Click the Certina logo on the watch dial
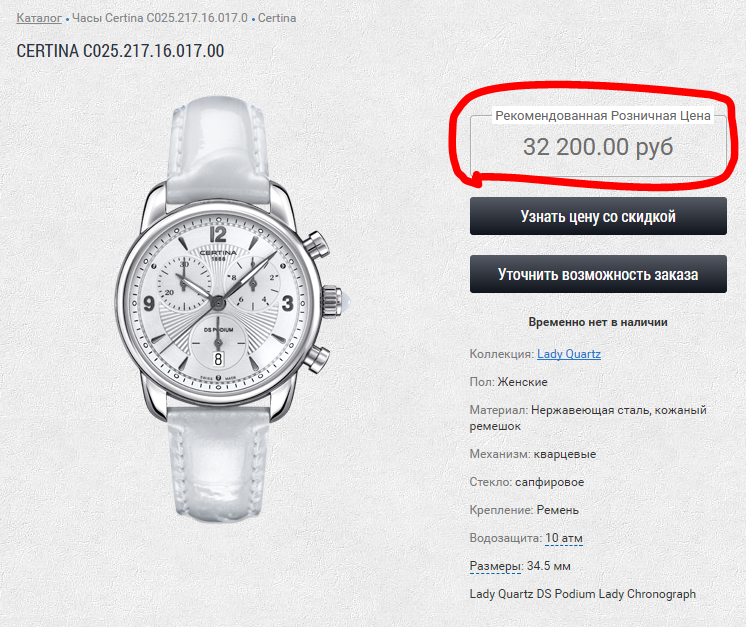Viewport: 746px width, 627px height. pyautogui.click(x=219, y=251)
